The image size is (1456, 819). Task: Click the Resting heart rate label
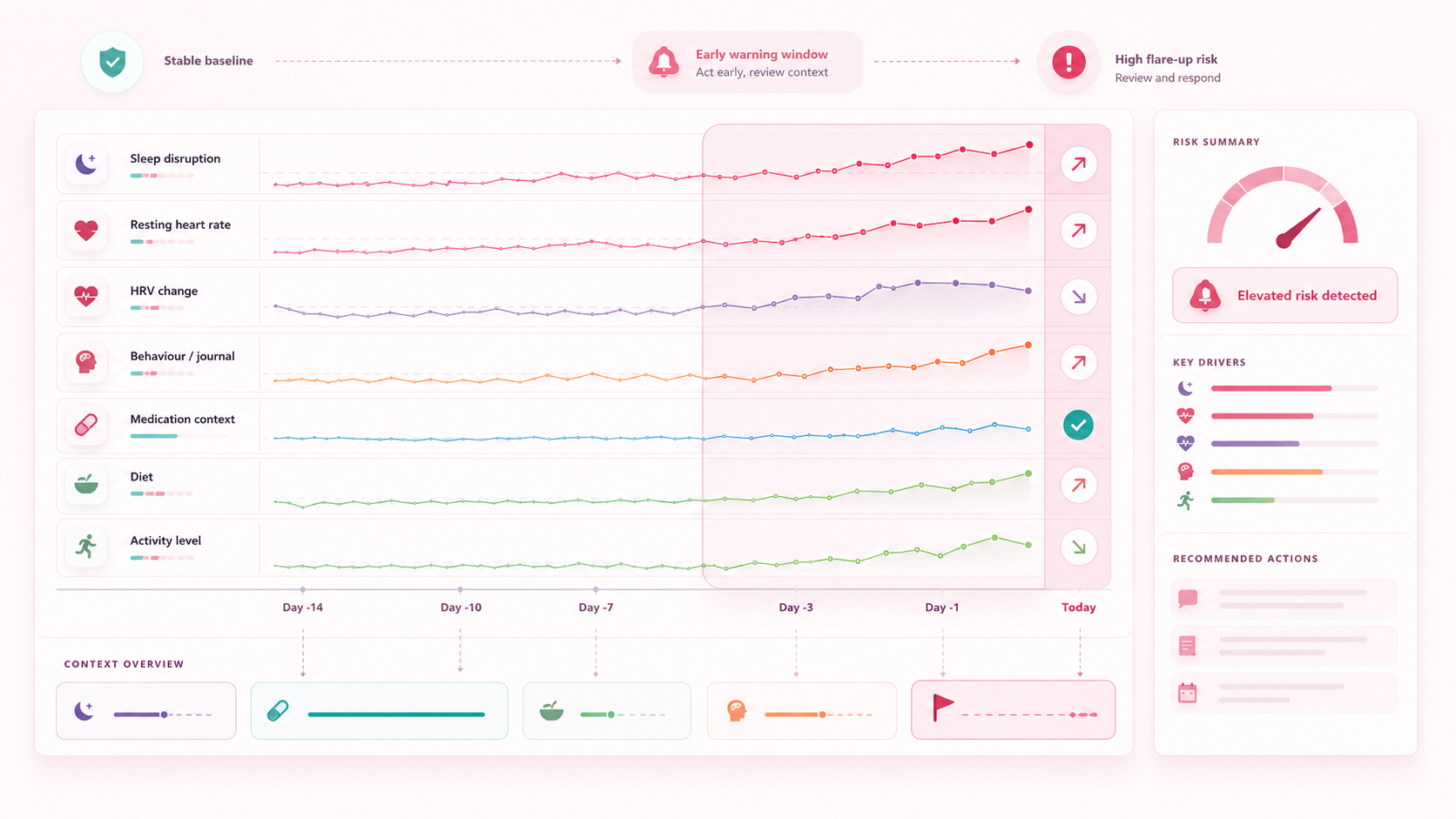click(180, 225)
